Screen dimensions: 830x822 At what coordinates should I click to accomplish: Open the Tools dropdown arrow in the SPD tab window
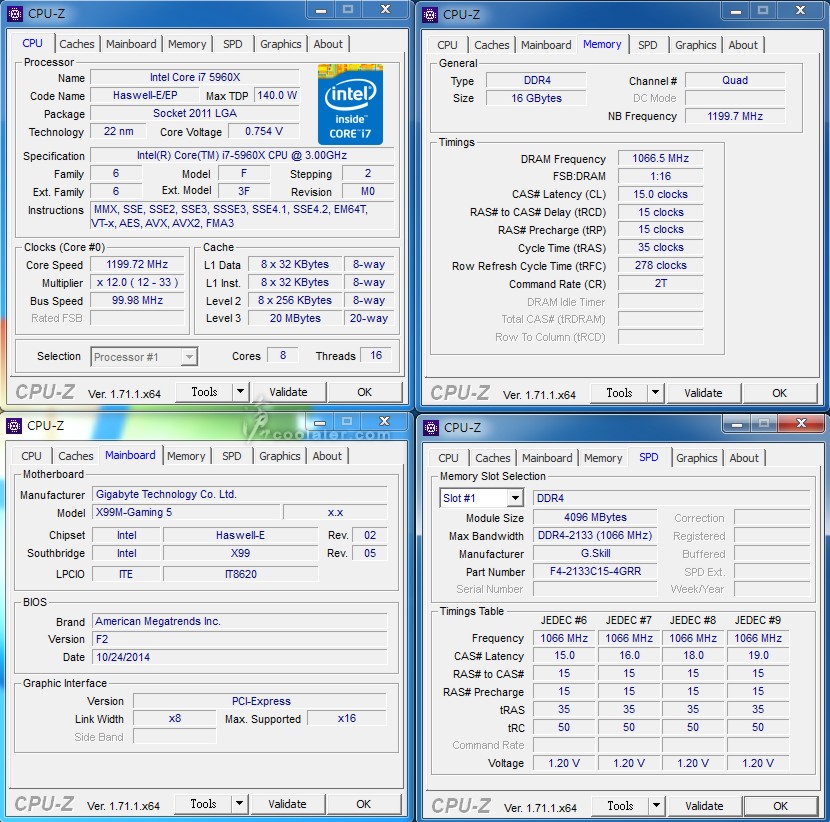(656, 806)
